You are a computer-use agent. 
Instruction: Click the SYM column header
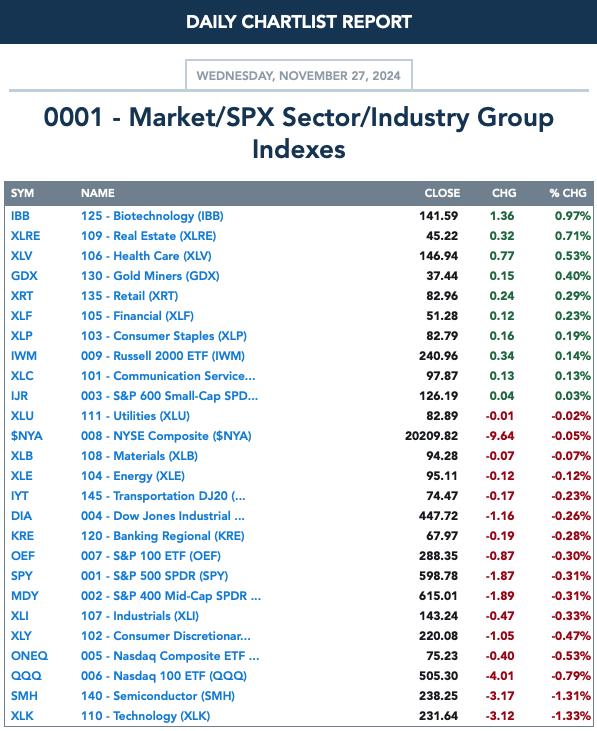click(22, 193)
